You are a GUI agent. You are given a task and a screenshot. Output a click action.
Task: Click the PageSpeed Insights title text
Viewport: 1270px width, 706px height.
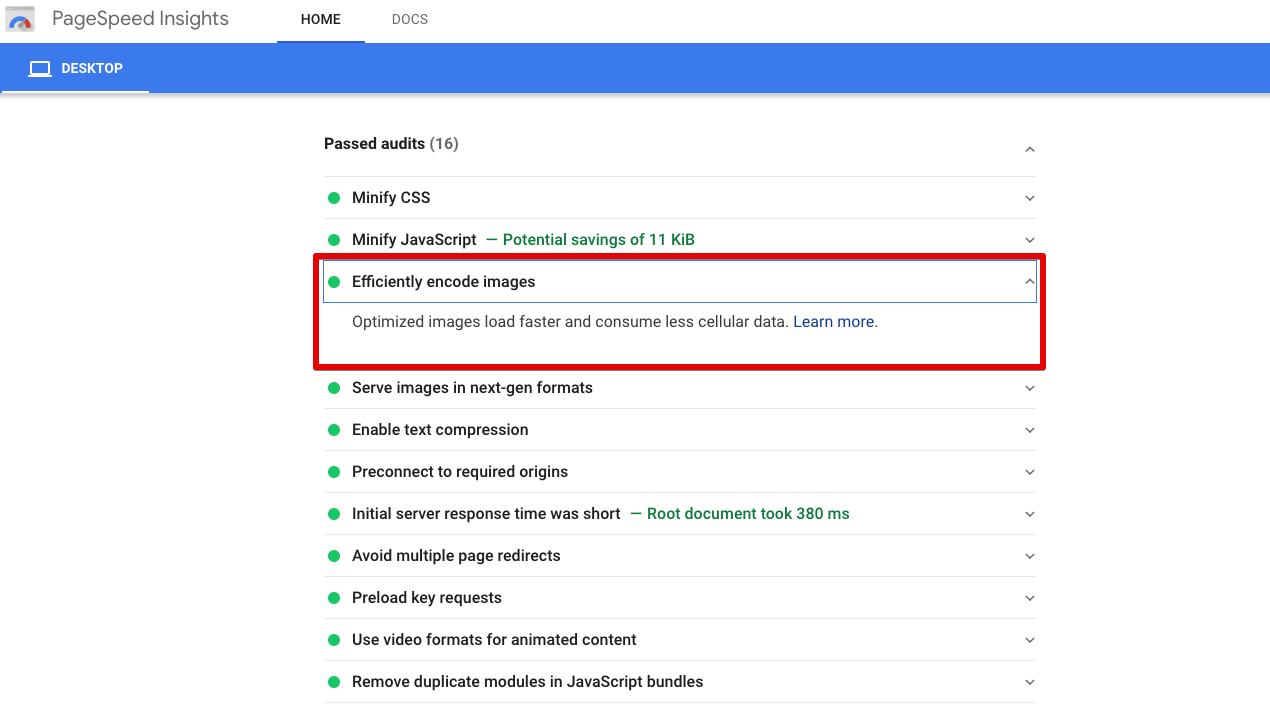pyautogui.click(x=140, y=19)
